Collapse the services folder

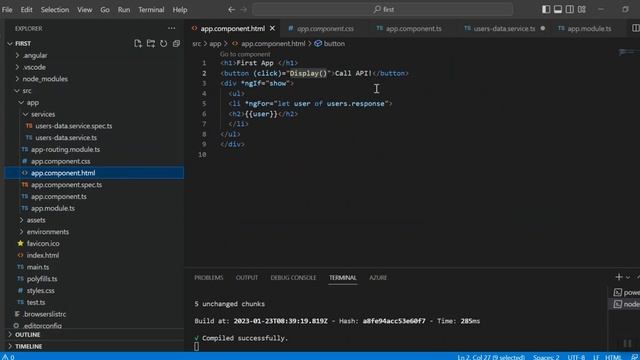pyautogui.click(x=43, y=114)
